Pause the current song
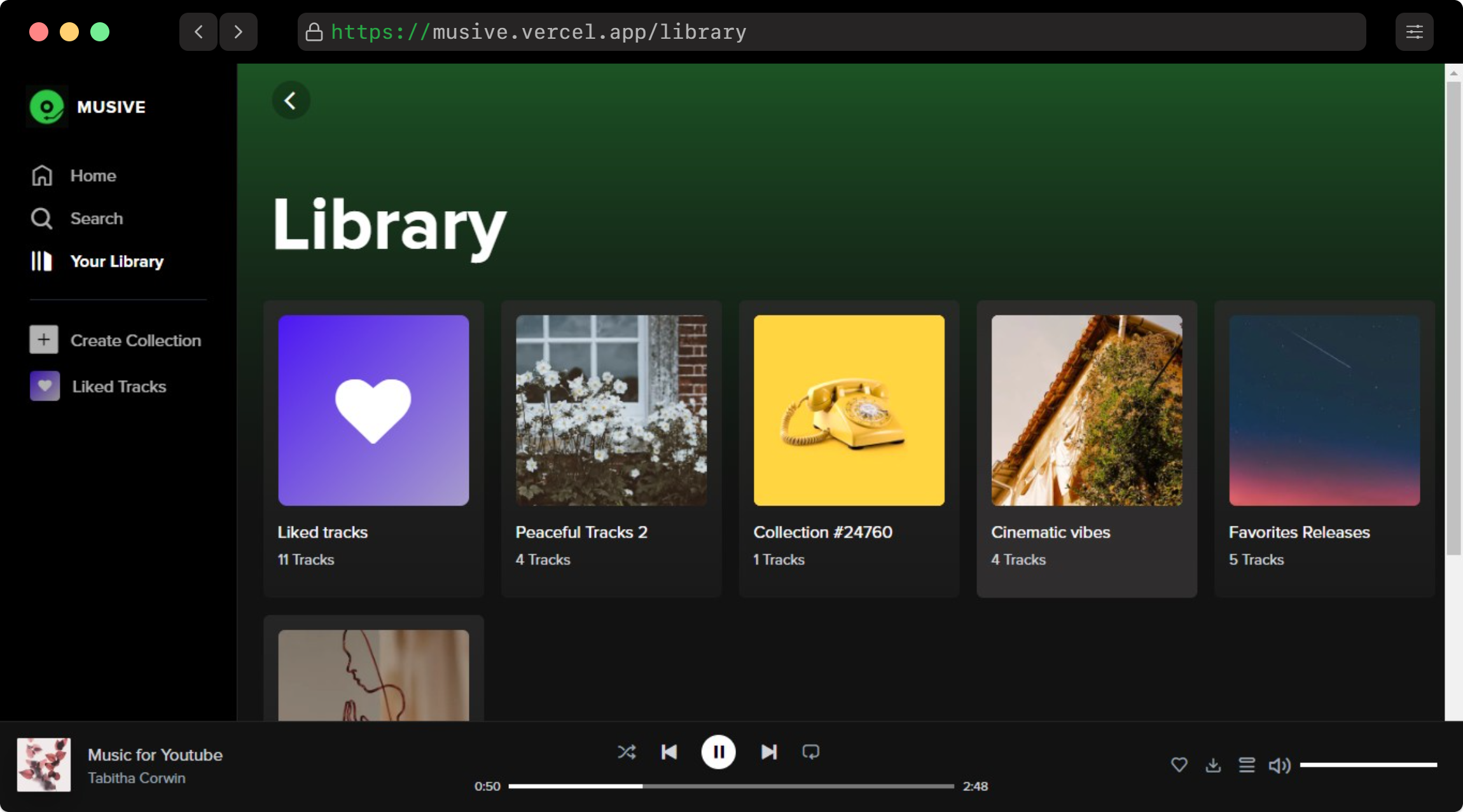The height and width of the screenshot is (812, 1463). 718,752
